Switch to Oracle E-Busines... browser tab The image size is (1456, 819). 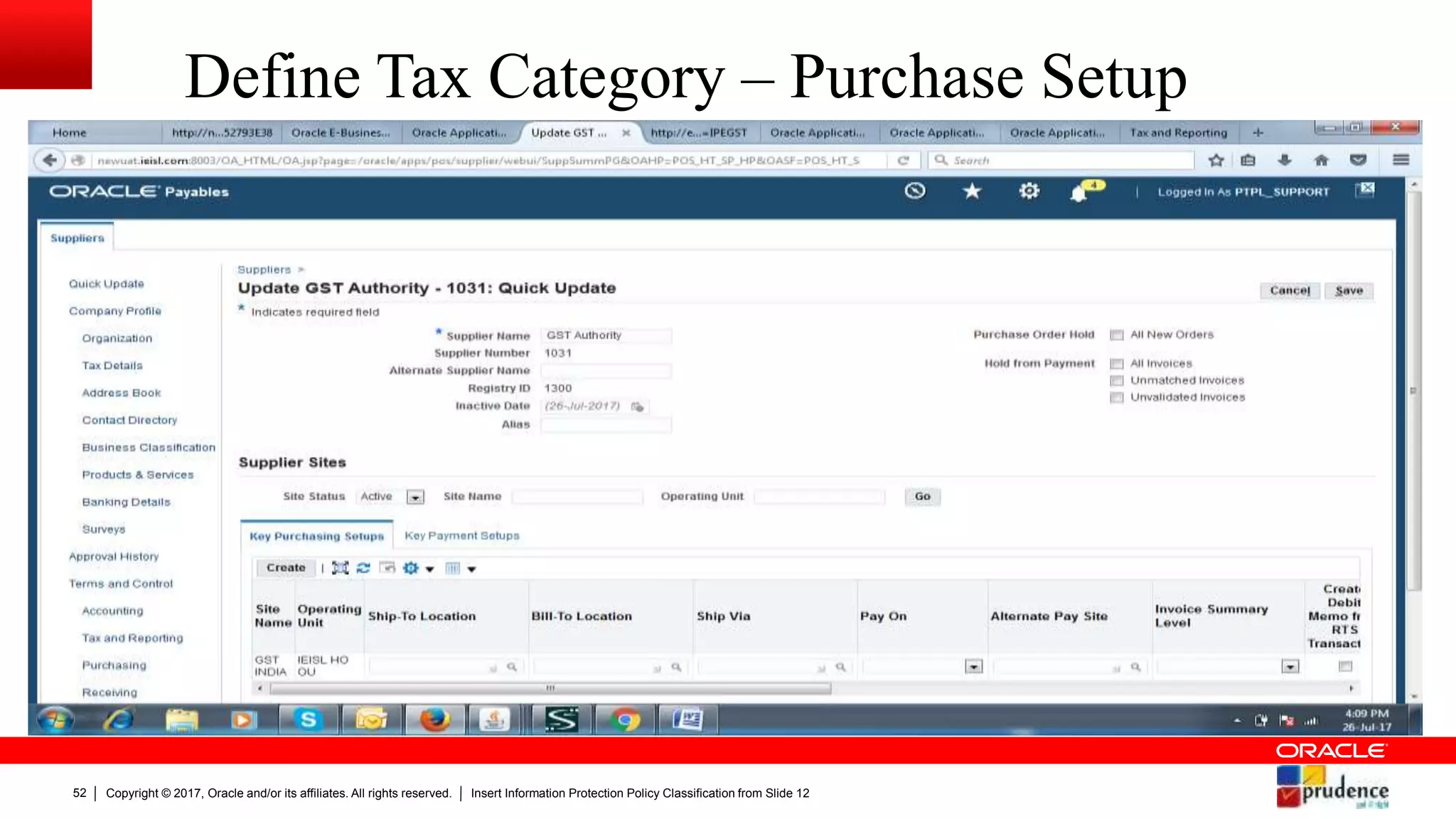click(x=341, y=132)
